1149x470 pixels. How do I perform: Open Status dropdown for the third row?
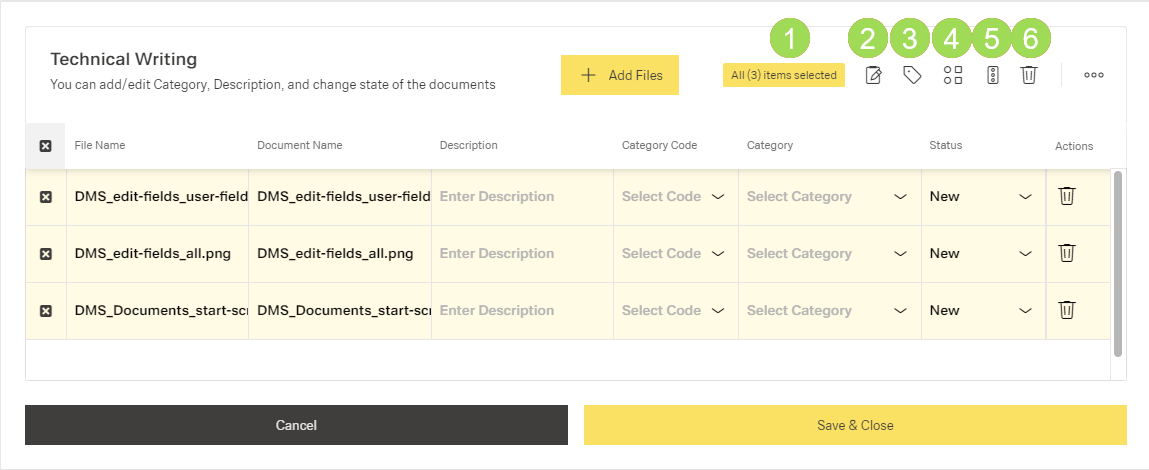click(980, 311)
